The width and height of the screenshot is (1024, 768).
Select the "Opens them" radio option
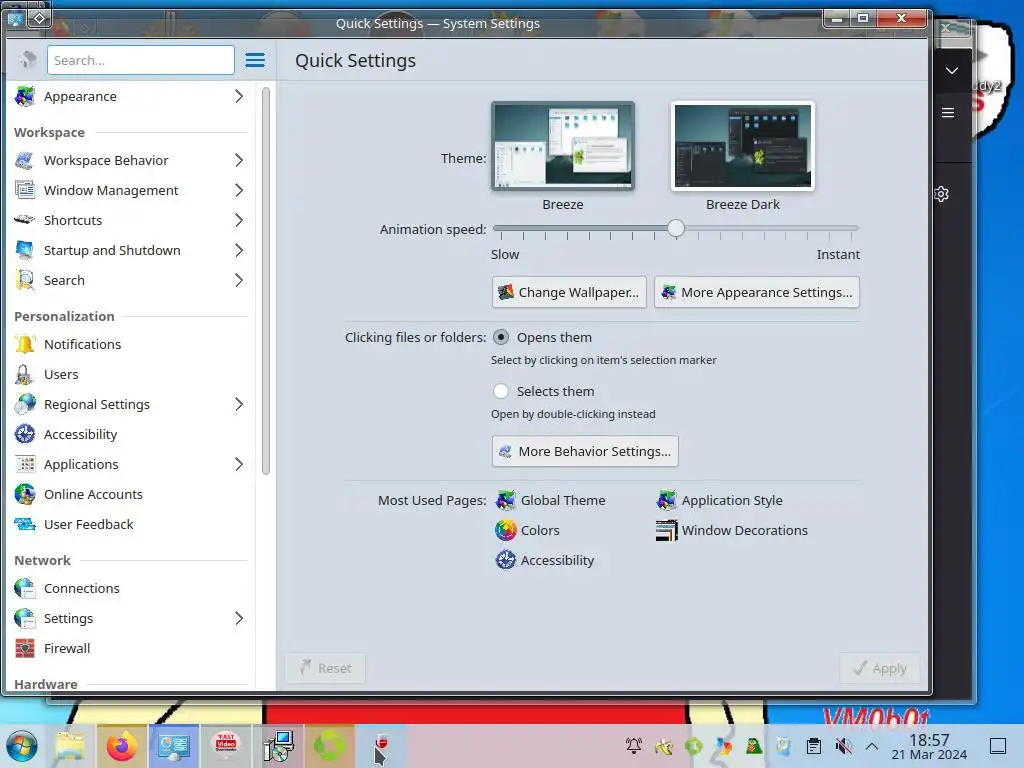[x=501, y=338]
